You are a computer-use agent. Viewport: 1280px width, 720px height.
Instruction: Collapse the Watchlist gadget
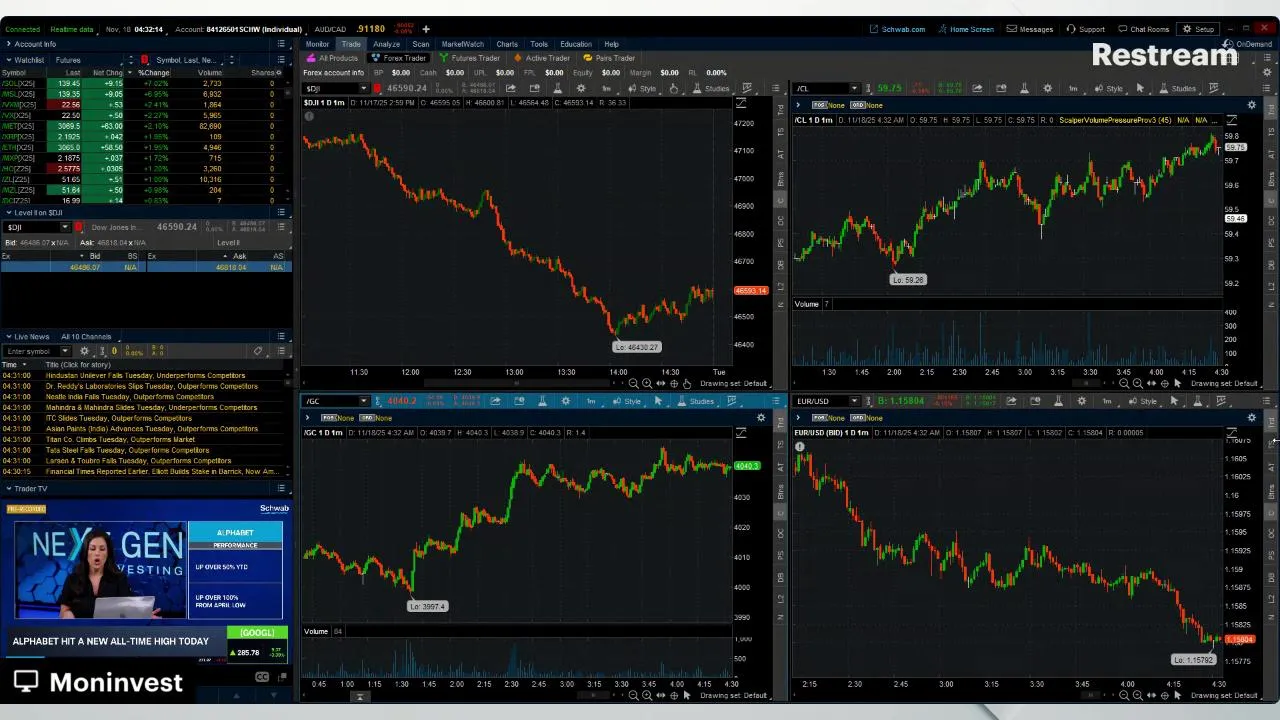[8, 60]
